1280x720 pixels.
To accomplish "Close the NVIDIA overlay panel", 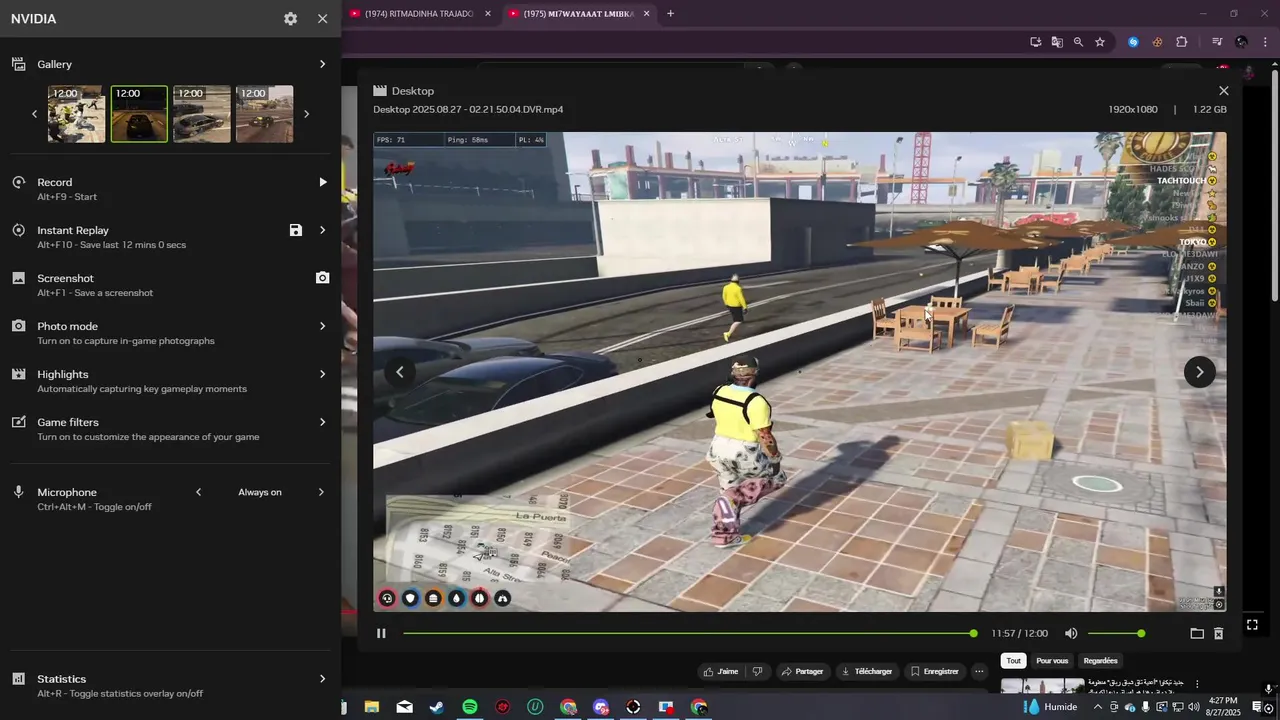I will click(322, 19).
